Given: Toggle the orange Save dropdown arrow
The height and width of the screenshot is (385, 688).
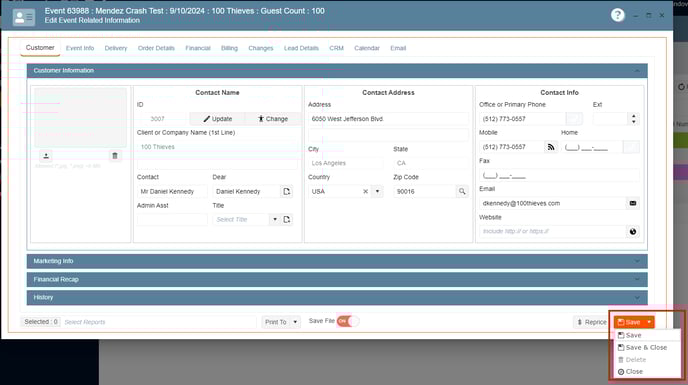Looking at the screenshot, I should pos(649,322).
